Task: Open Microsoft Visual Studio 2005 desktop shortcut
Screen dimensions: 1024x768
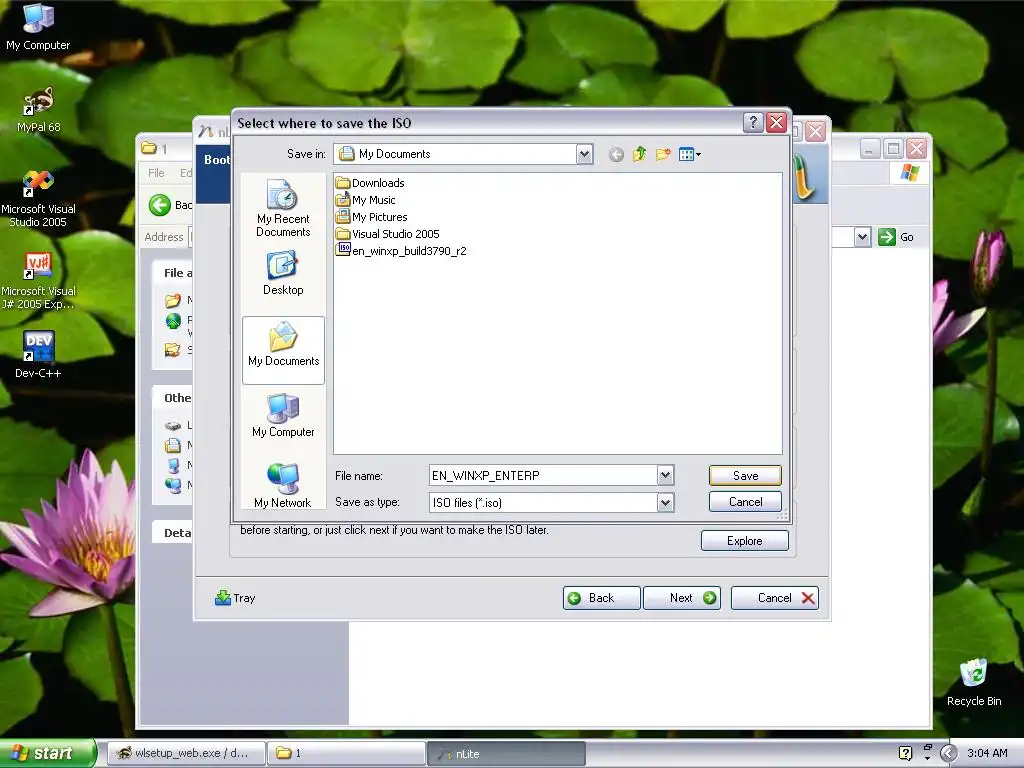Action: coord(38,199)
